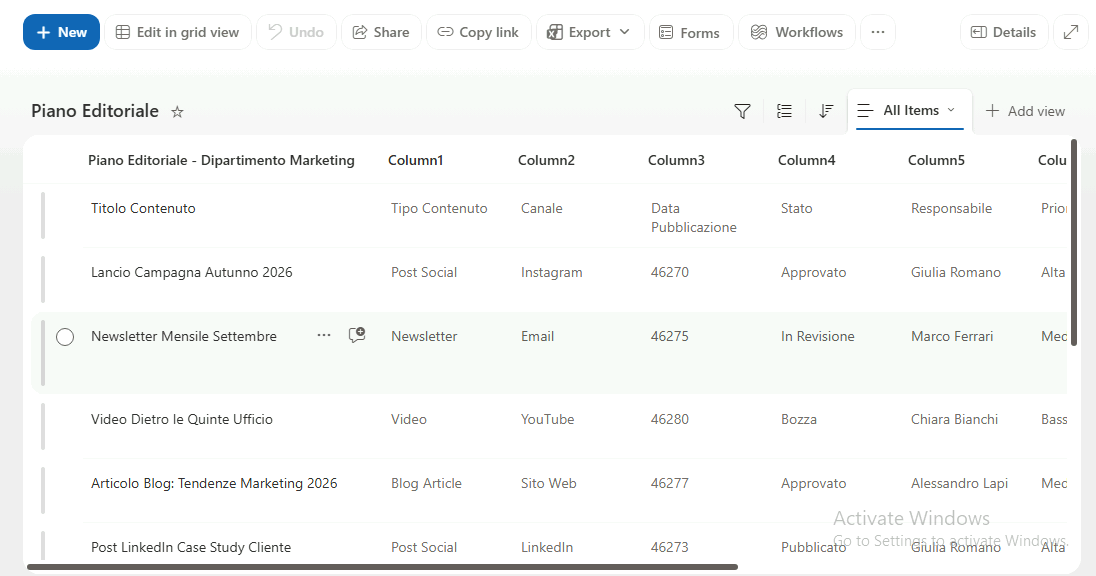
Task: Open the Column1 header menu
Action: coord(415,160)
